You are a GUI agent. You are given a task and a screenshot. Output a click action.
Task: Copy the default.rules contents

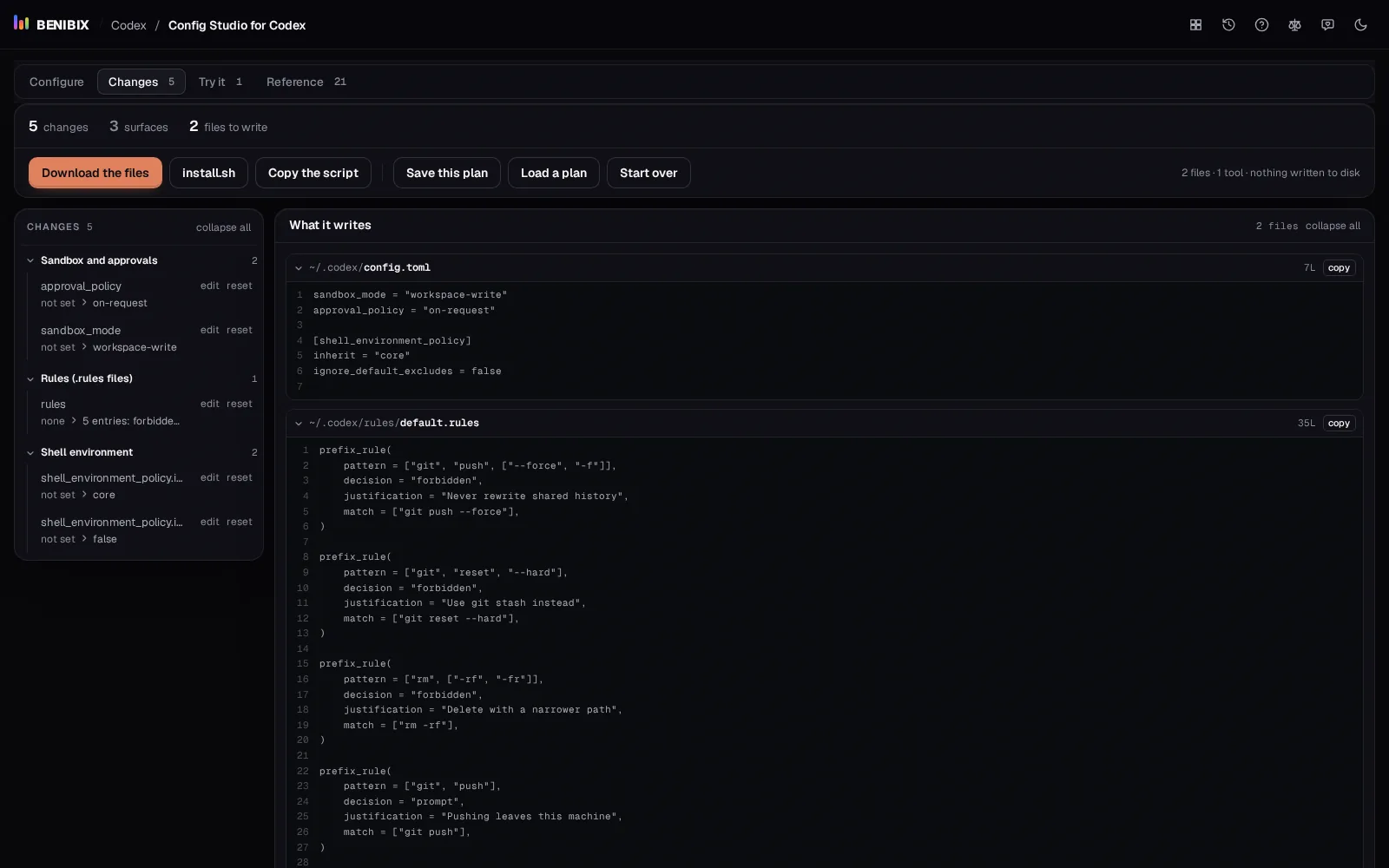(1339, 424)
